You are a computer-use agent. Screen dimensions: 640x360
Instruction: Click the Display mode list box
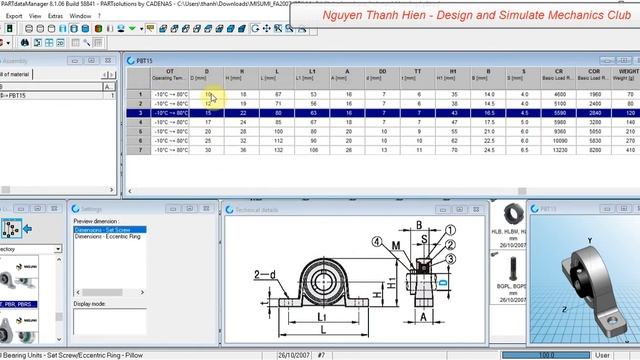(x=110, y=321)
